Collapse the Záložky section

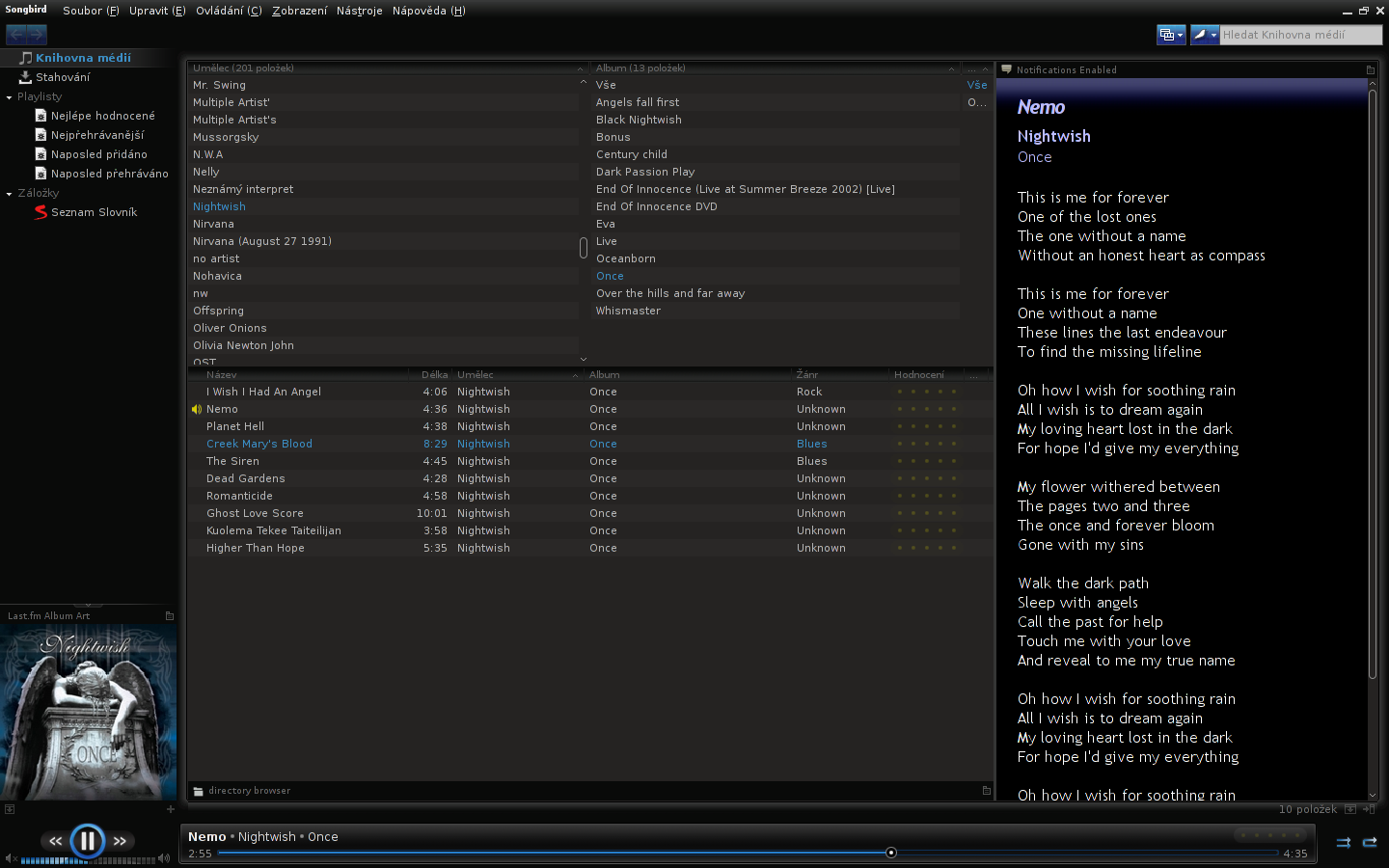[9, 194]
